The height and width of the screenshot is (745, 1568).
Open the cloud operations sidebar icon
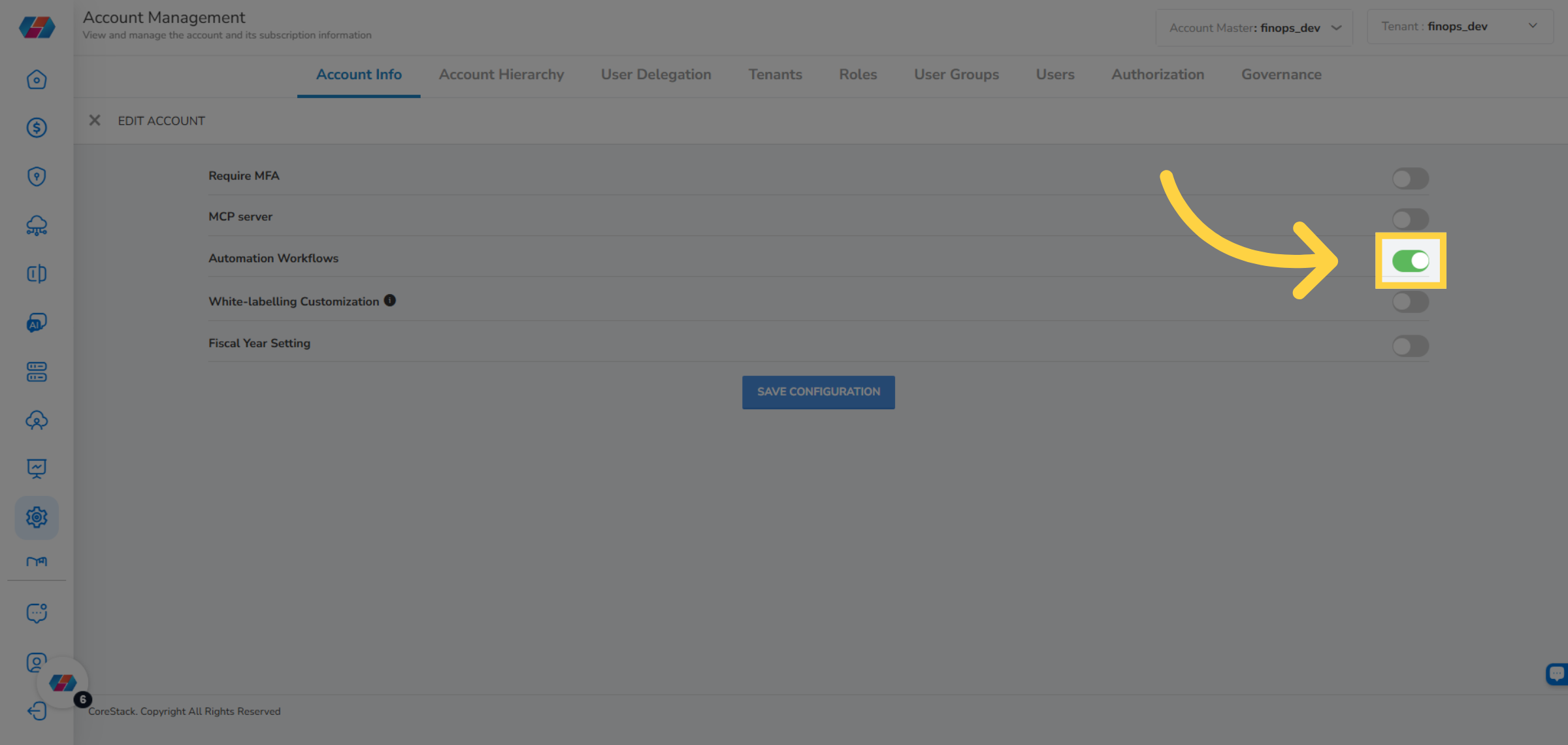coord(37,225)
